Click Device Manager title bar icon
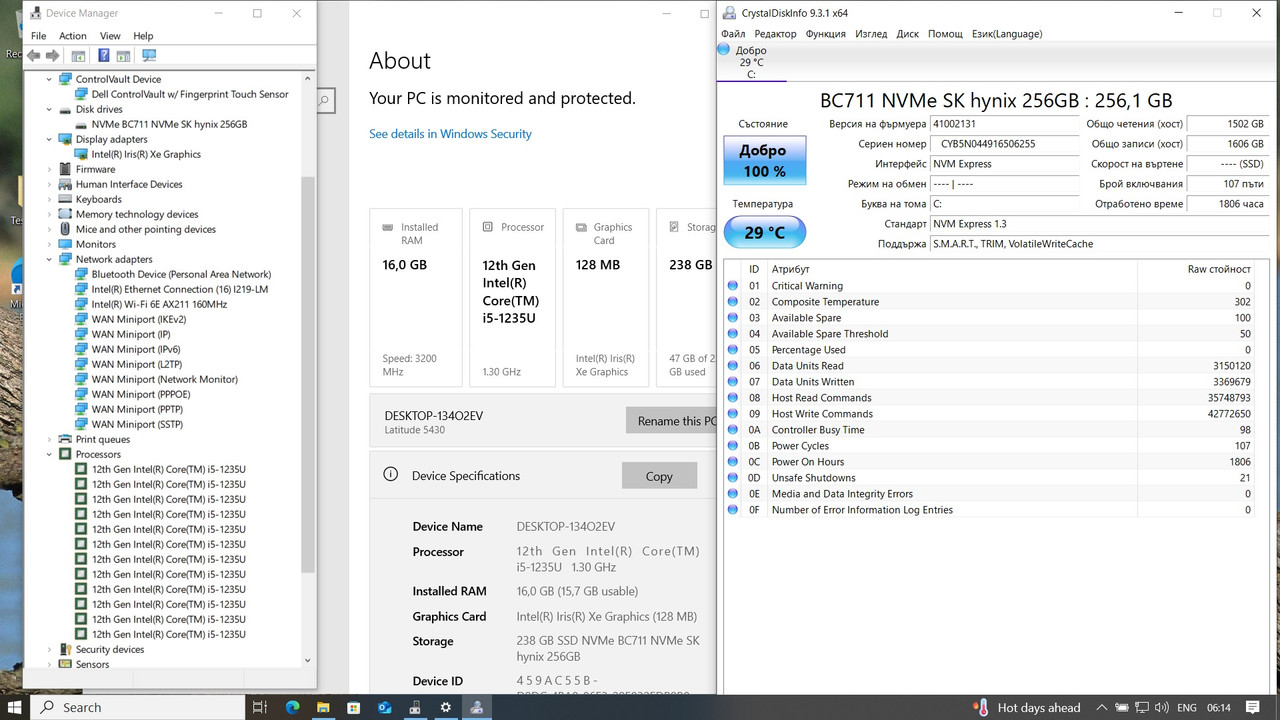 pyautogui.click(x=34, y=13)
